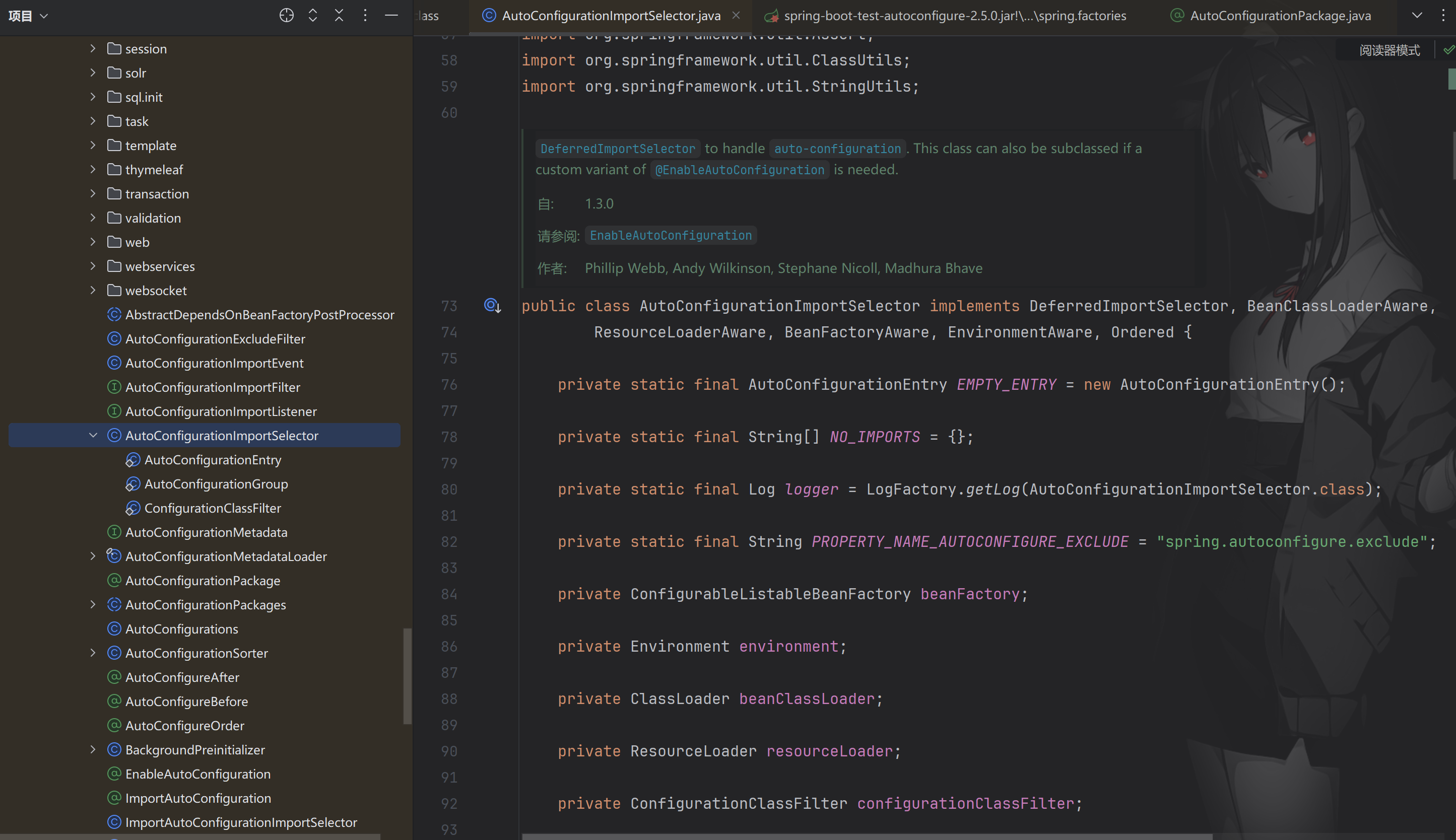Expand the task folder
The height and width of the screenshot is (840, 1456).
tap(93, 121)
